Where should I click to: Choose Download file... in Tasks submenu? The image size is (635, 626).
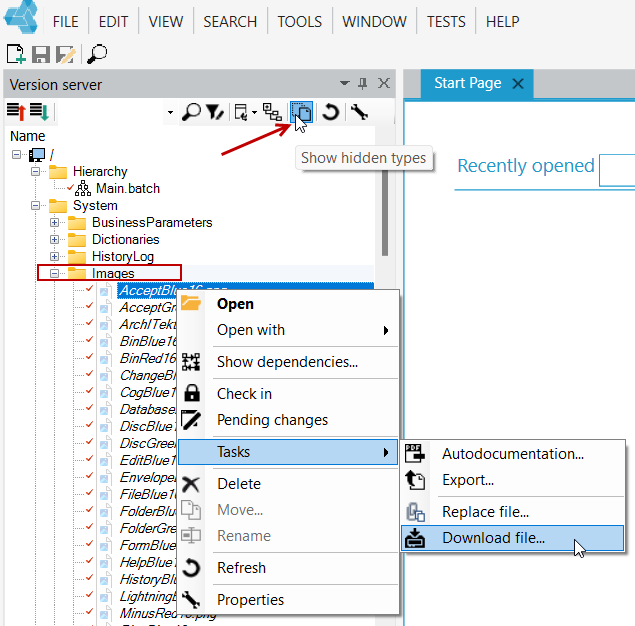point(512,538)
